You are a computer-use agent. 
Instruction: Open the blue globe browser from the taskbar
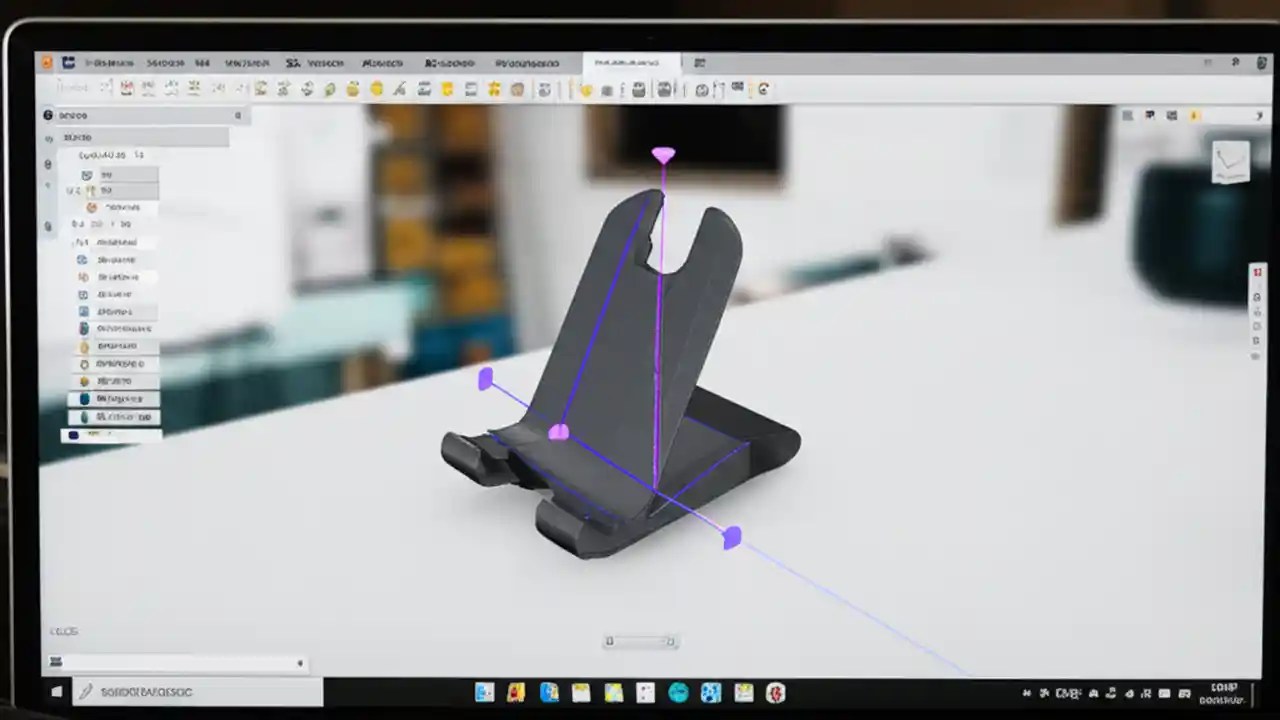pyautogui.click(x=679, y=692)
